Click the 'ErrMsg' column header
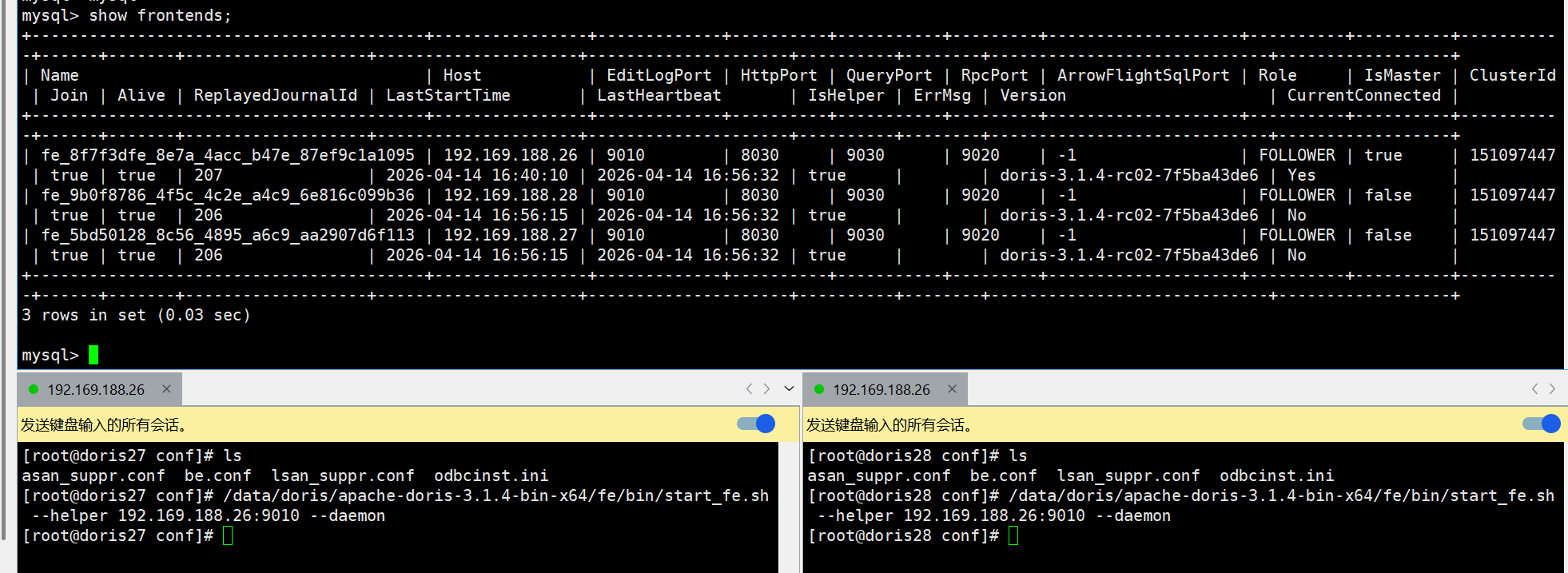1568x573 pixels. point(942,95)
